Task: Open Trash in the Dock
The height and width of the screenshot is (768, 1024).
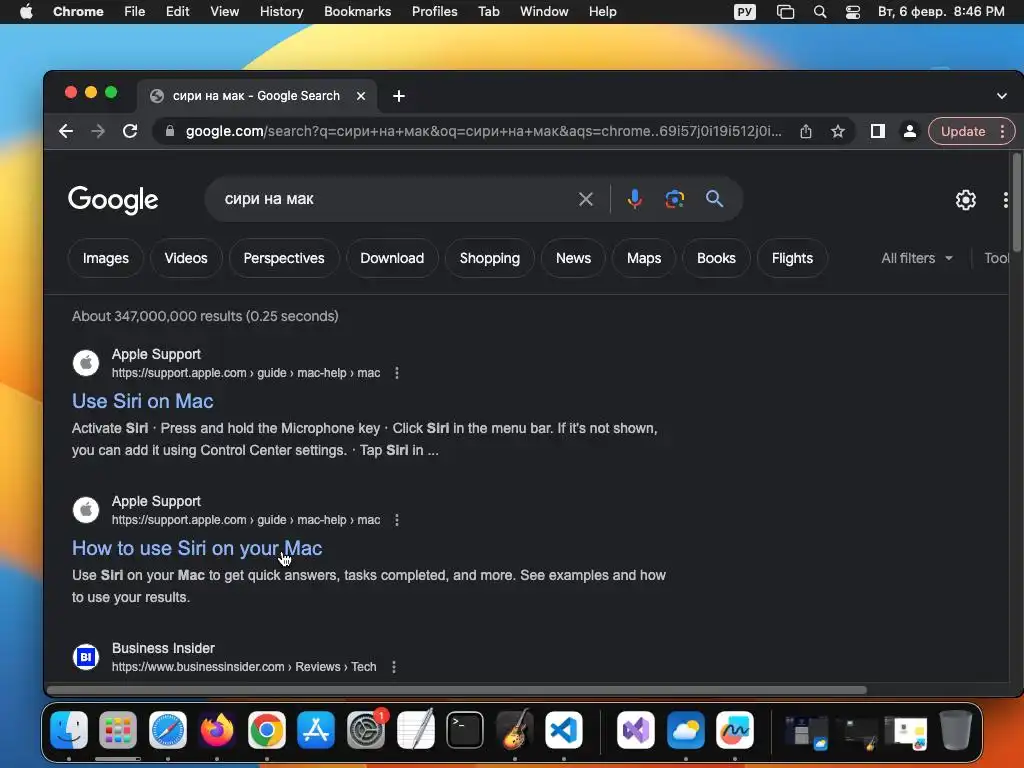Action: [955, 730]
